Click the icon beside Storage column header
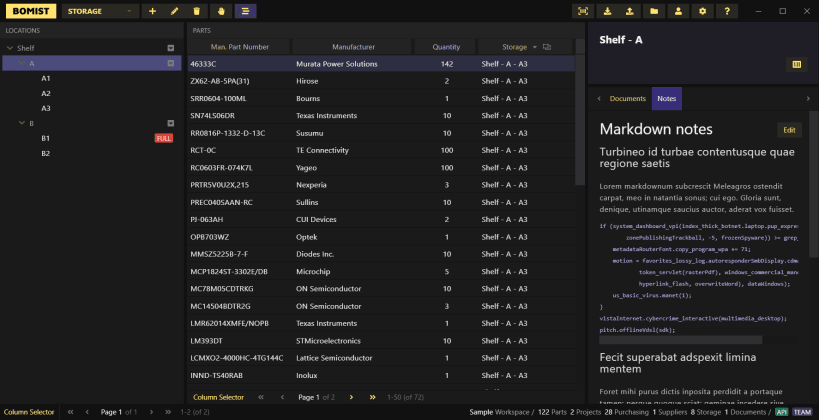 (547, 47)
